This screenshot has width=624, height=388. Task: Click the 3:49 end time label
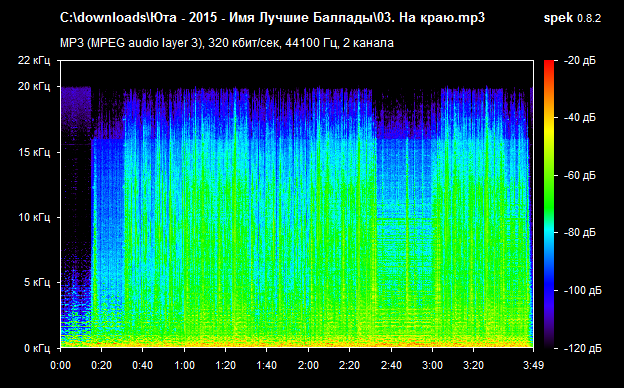pos(533,365)
